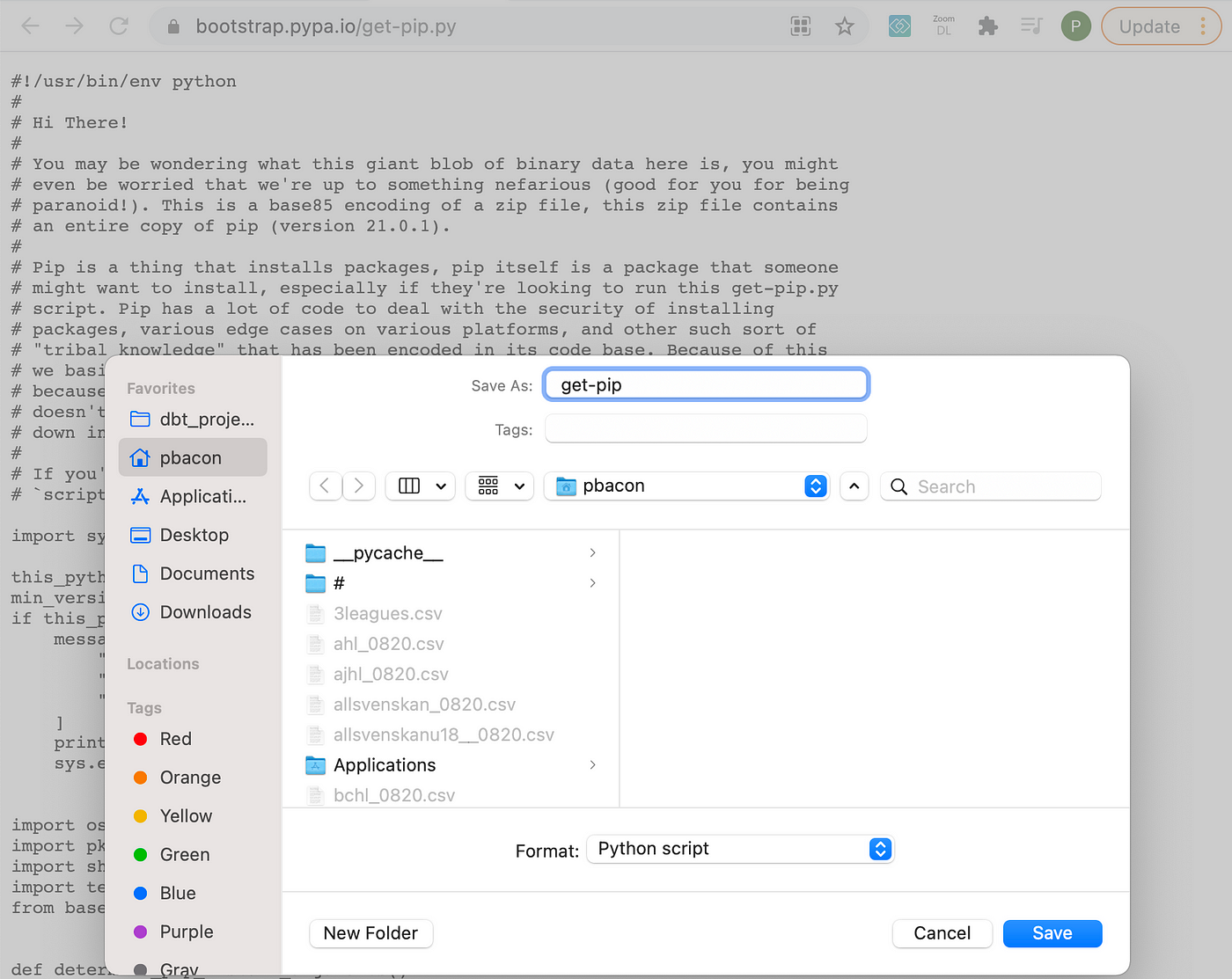
Task: Click the bchl_0820.csv file
Action: (x=394, y=795)
